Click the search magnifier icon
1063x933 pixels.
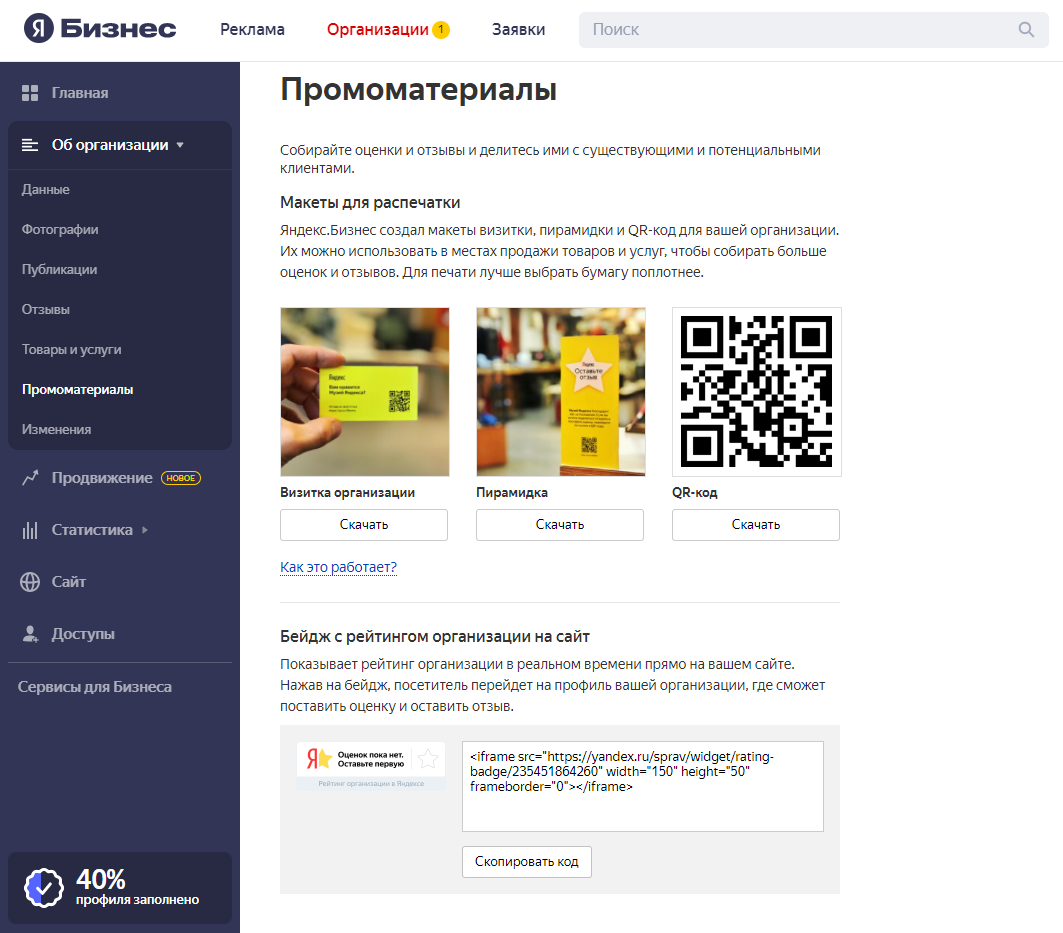coord(1026,29)
